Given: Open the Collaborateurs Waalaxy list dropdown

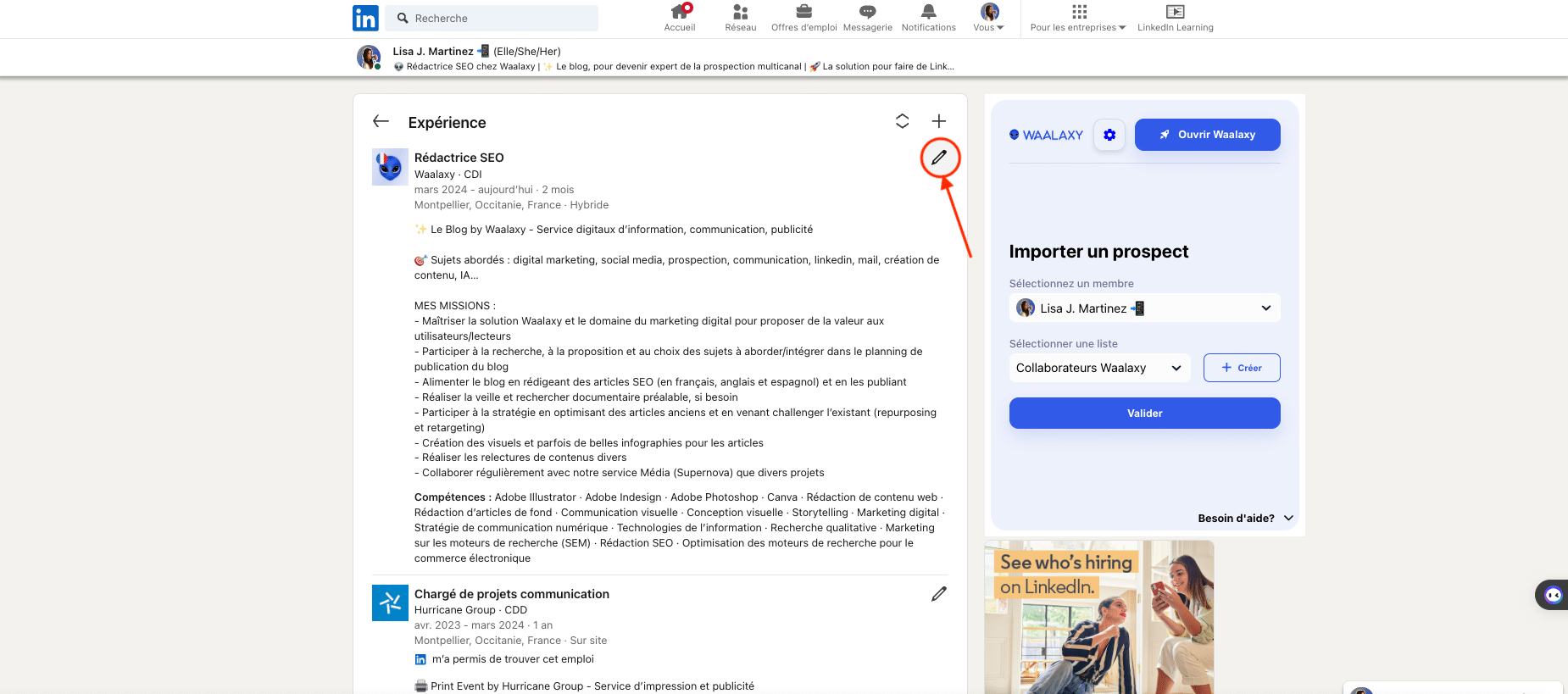Looking at the screenshot, I should [x=1099, y=368].
